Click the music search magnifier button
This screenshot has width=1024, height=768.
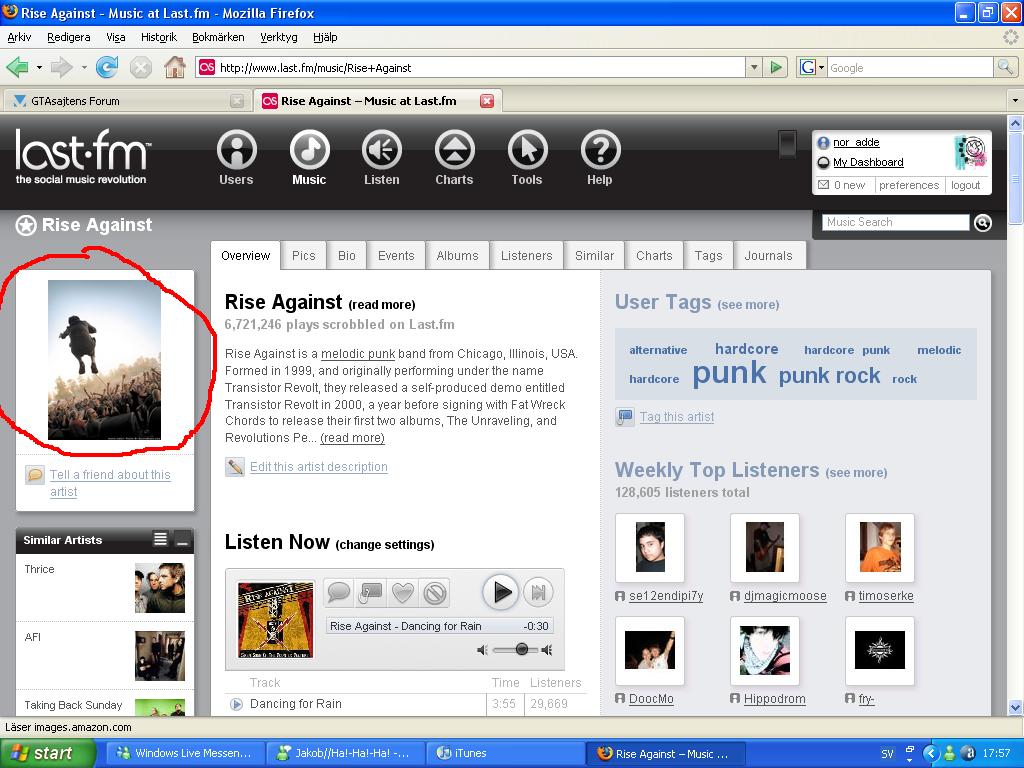coord(983,223)
